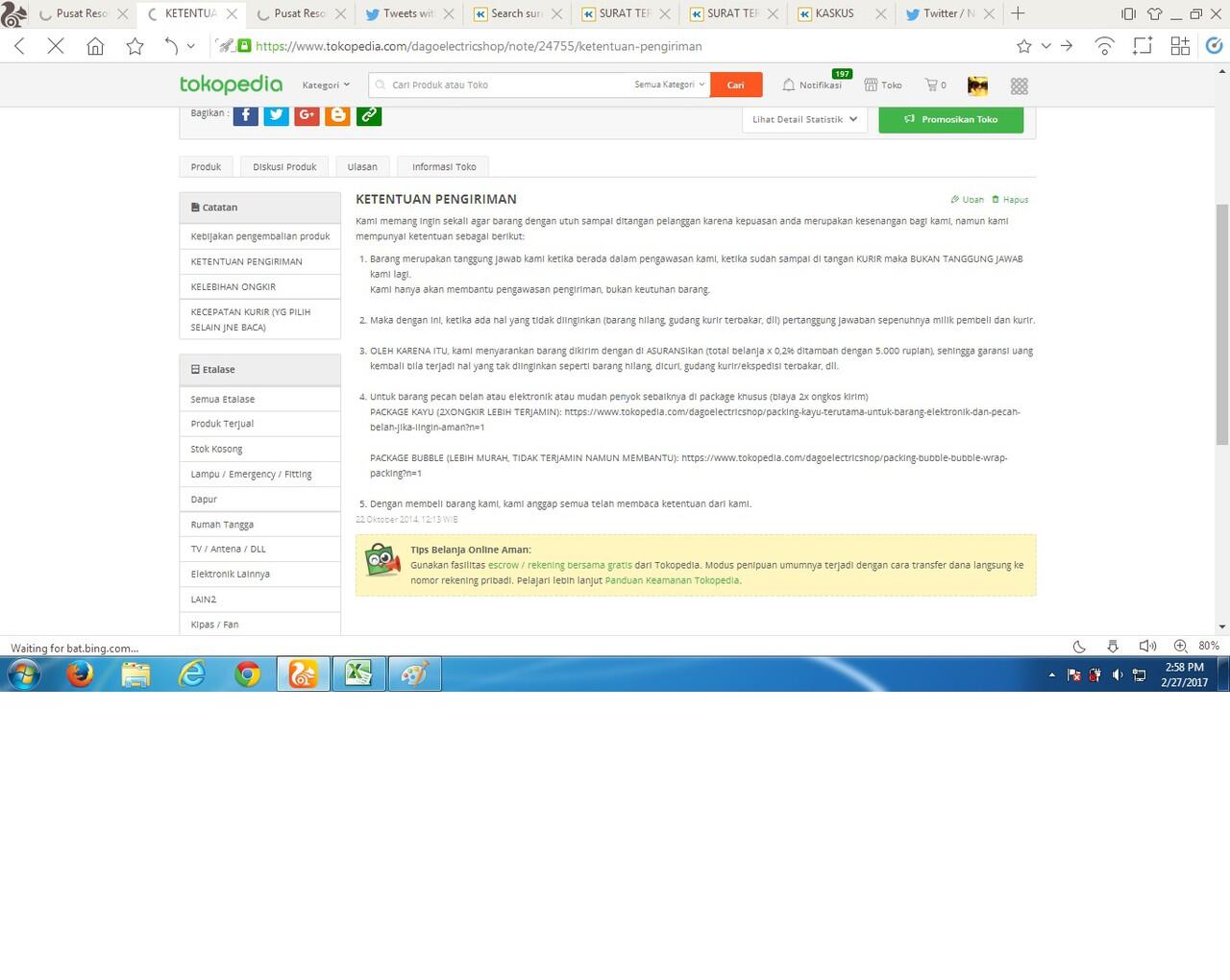Open the apps grid icon in the Tokopedia header
1230x980 pixels.
coord(1020,86)
